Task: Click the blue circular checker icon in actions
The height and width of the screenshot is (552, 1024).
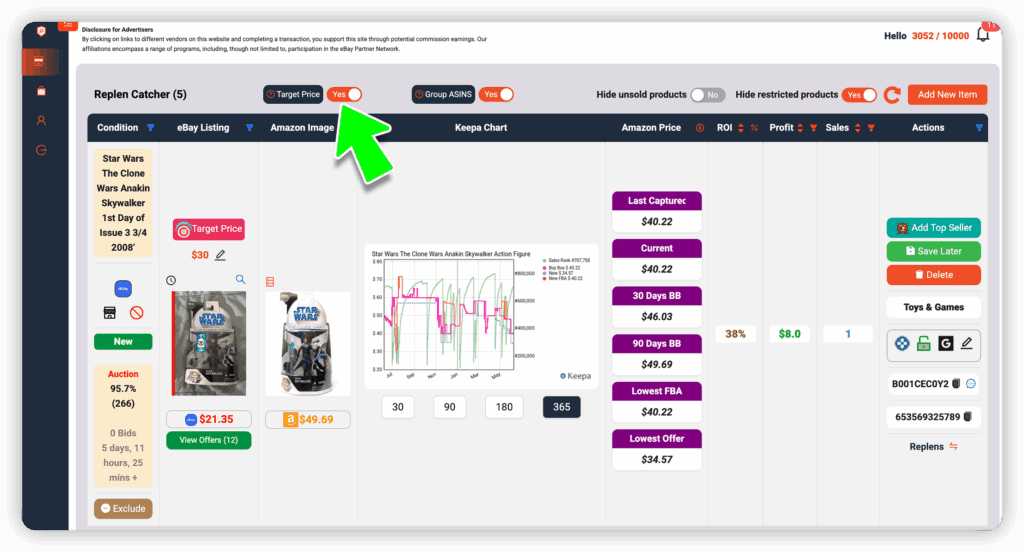Action: 902,344
